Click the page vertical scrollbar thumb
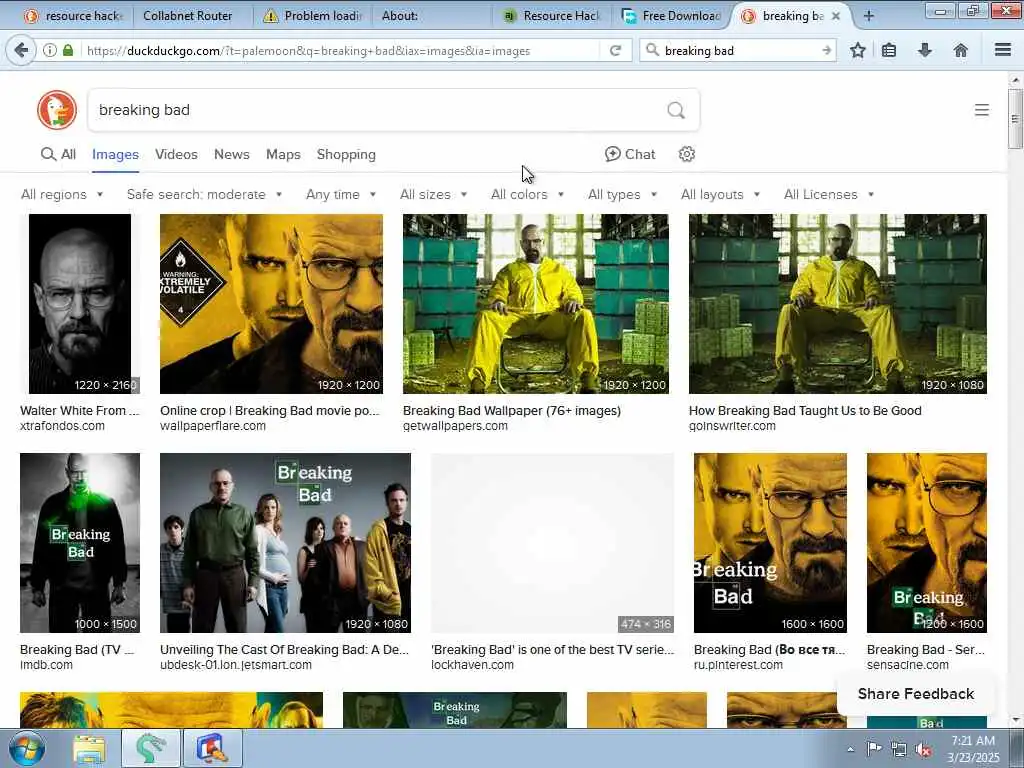 [1015, 119]
